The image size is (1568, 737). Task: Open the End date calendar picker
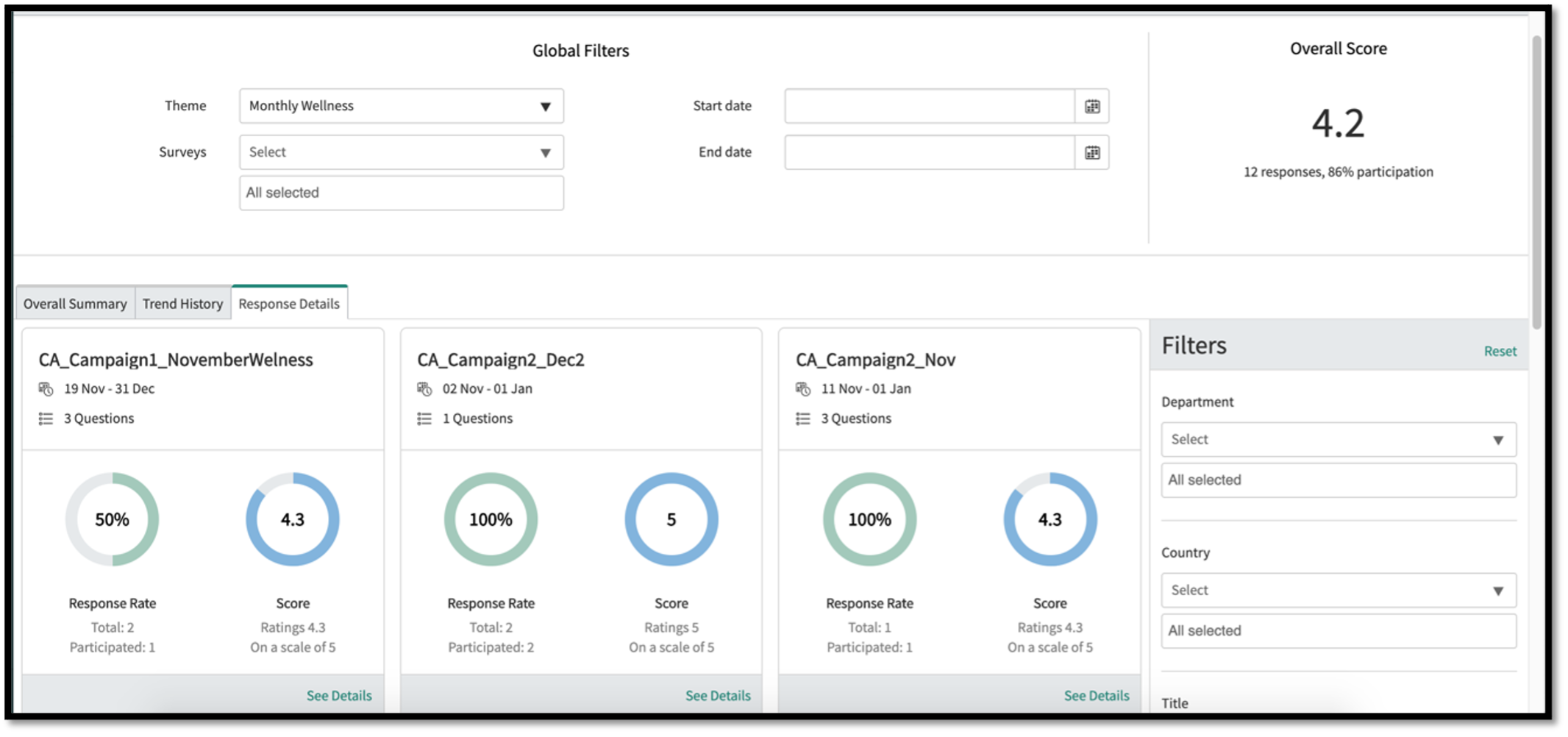click(x=1093, y=152)
